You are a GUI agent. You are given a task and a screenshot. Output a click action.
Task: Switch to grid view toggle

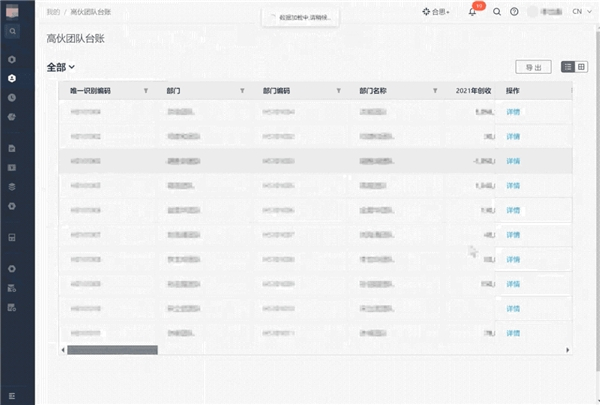pyautogui.click(x=581, y=67)
